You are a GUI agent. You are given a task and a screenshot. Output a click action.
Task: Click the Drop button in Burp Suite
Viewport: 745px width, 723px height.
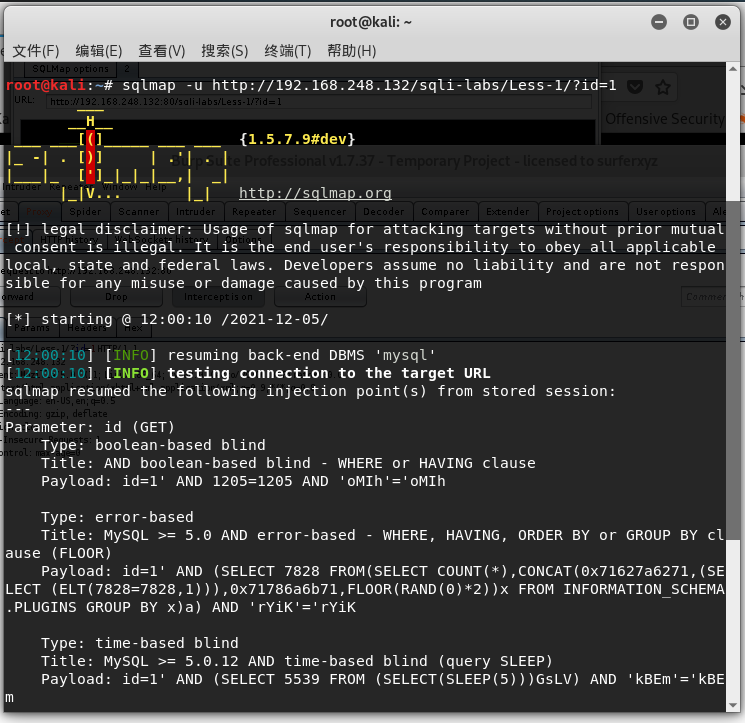click(x=116, y=297)
